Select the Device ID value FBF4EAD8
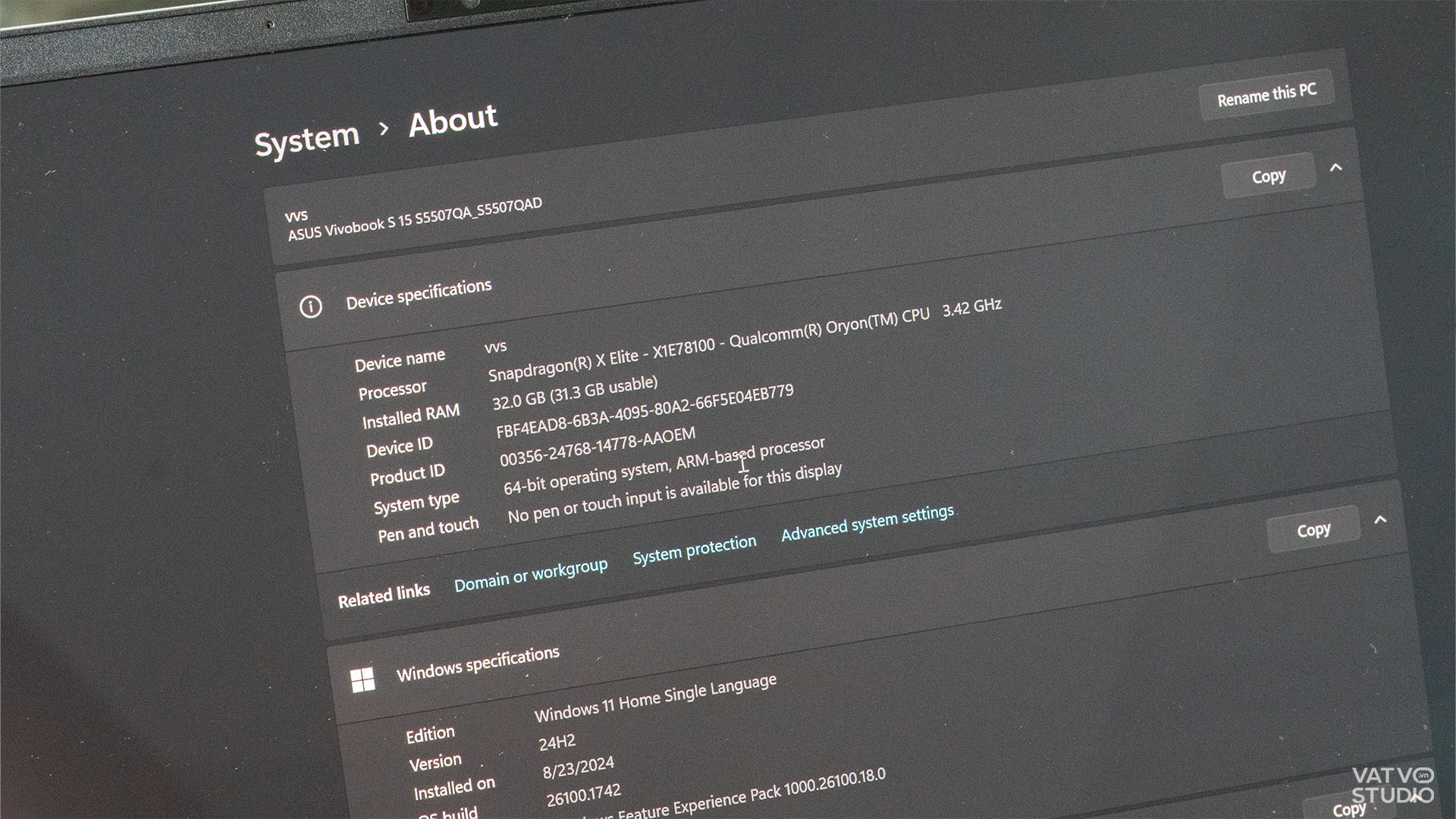The image size is (1456, 819). click(x=645, y=411)
